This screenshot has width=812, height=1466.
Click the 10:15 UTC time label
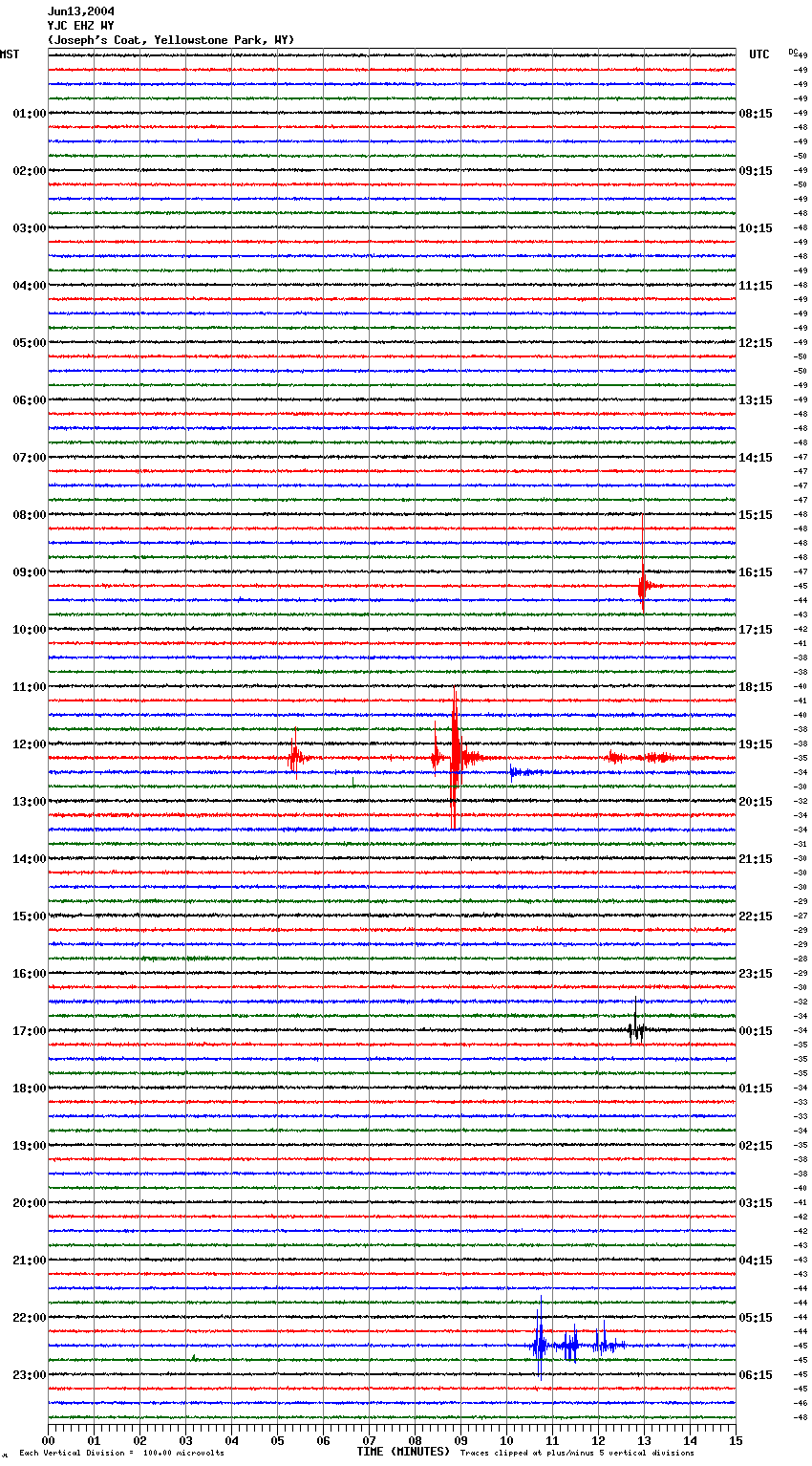(x=756, y=228)
